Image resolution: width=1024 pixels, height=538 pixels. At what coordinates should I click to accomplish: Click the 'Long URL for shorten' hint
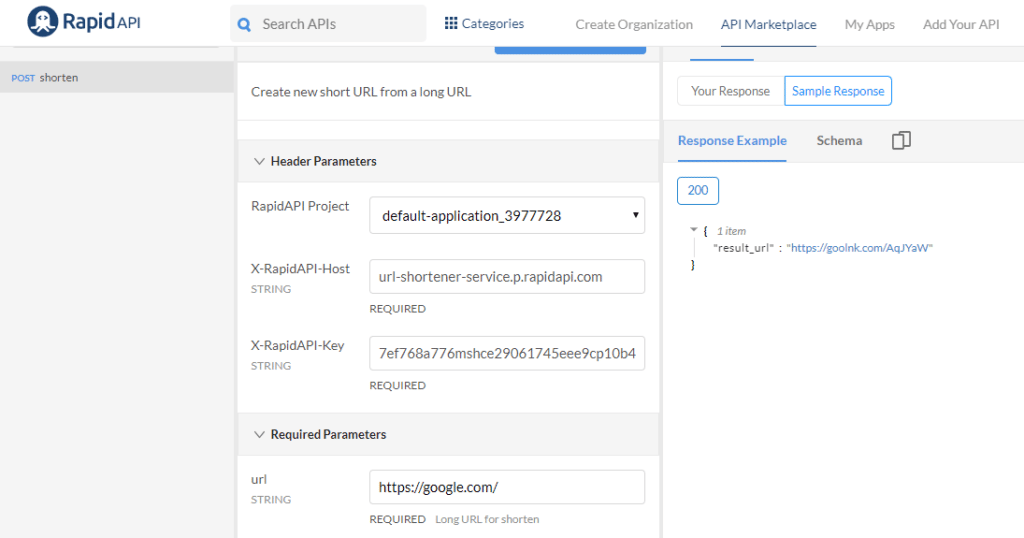[x=487, y=519]
